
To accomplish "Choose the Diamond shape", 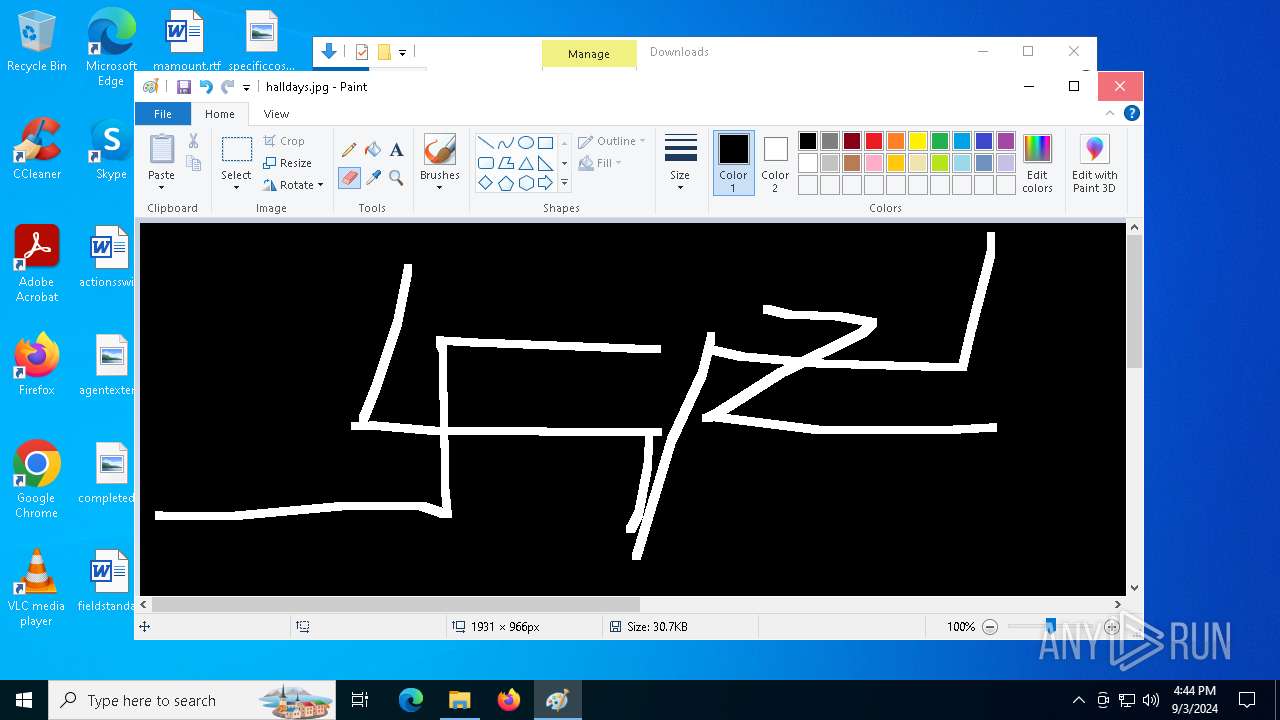I will point(485,183).
